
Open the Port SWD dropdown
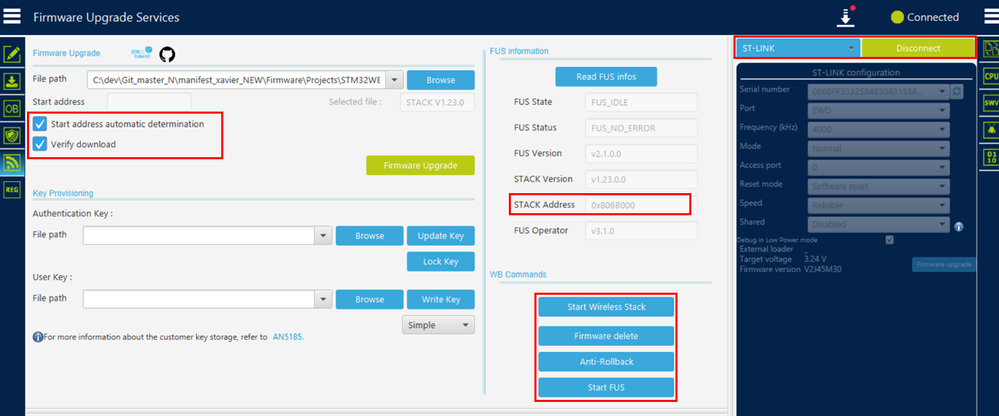(879, 111)
